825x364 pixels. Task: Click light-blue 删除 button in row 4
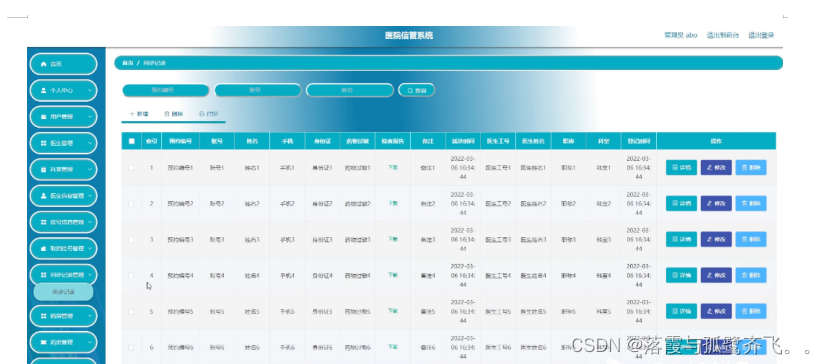click(x=751, y=275)
